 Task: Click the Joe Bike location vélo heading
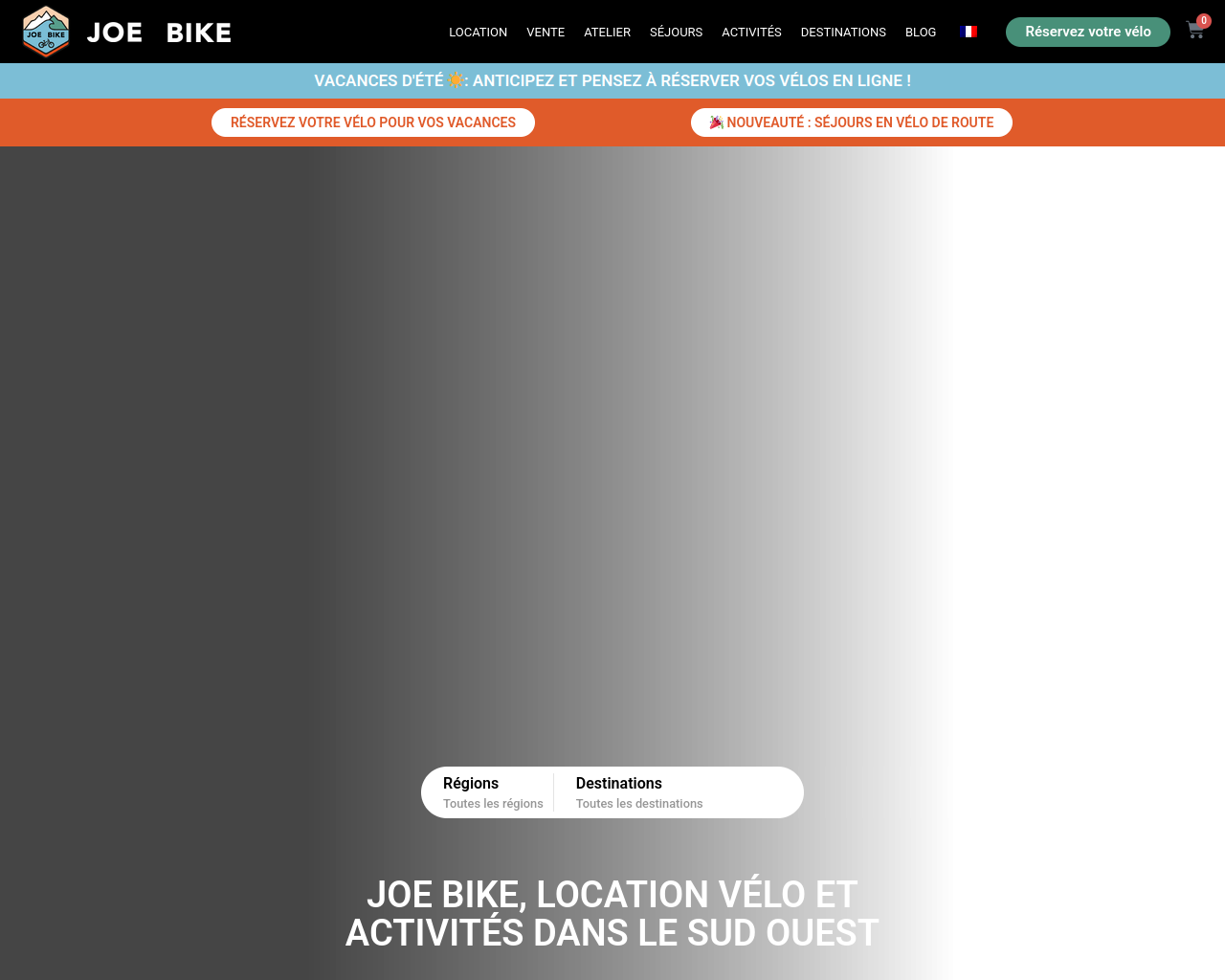pos(612,914)
